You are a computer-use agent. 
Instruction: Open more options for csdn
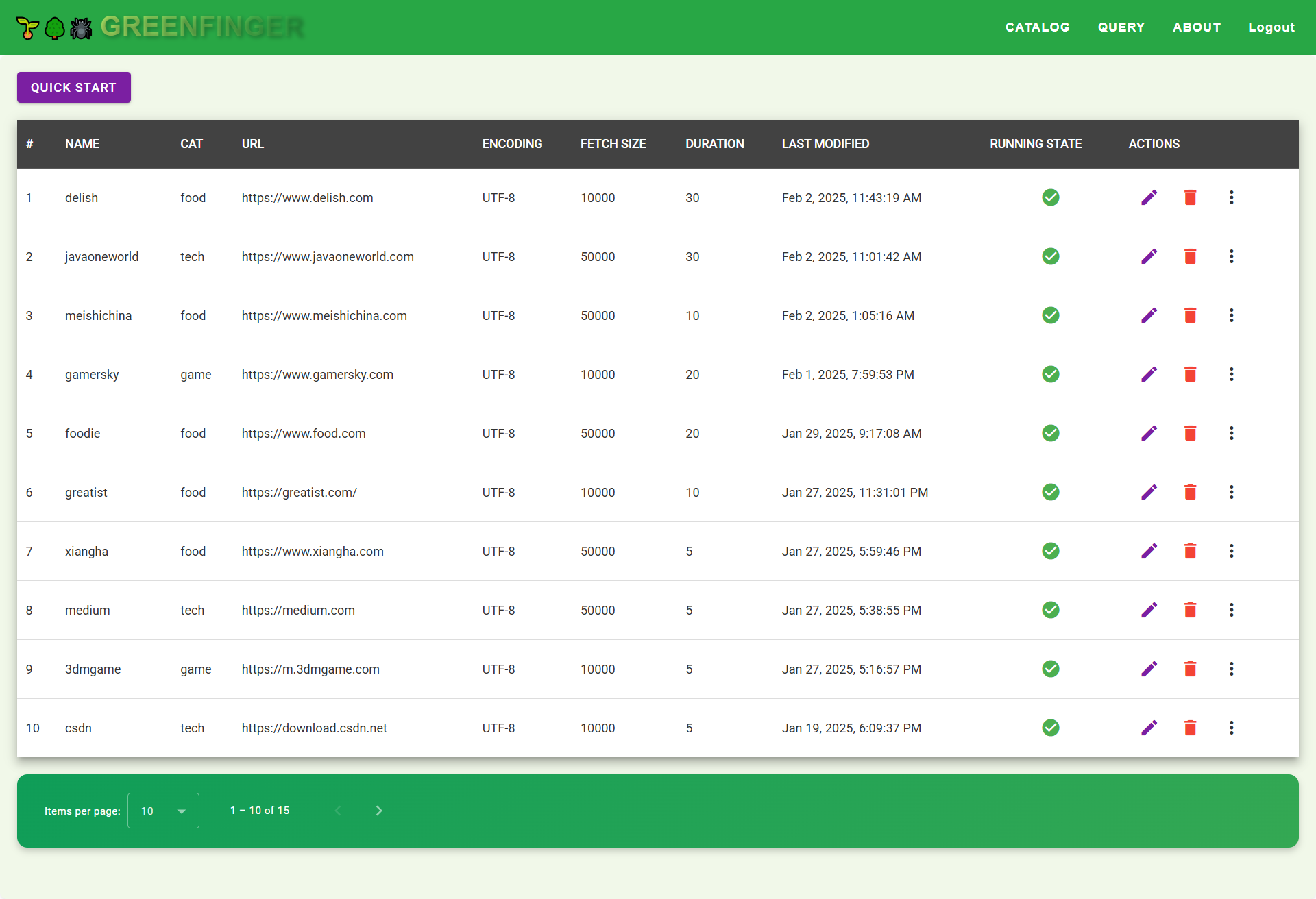1232,728
